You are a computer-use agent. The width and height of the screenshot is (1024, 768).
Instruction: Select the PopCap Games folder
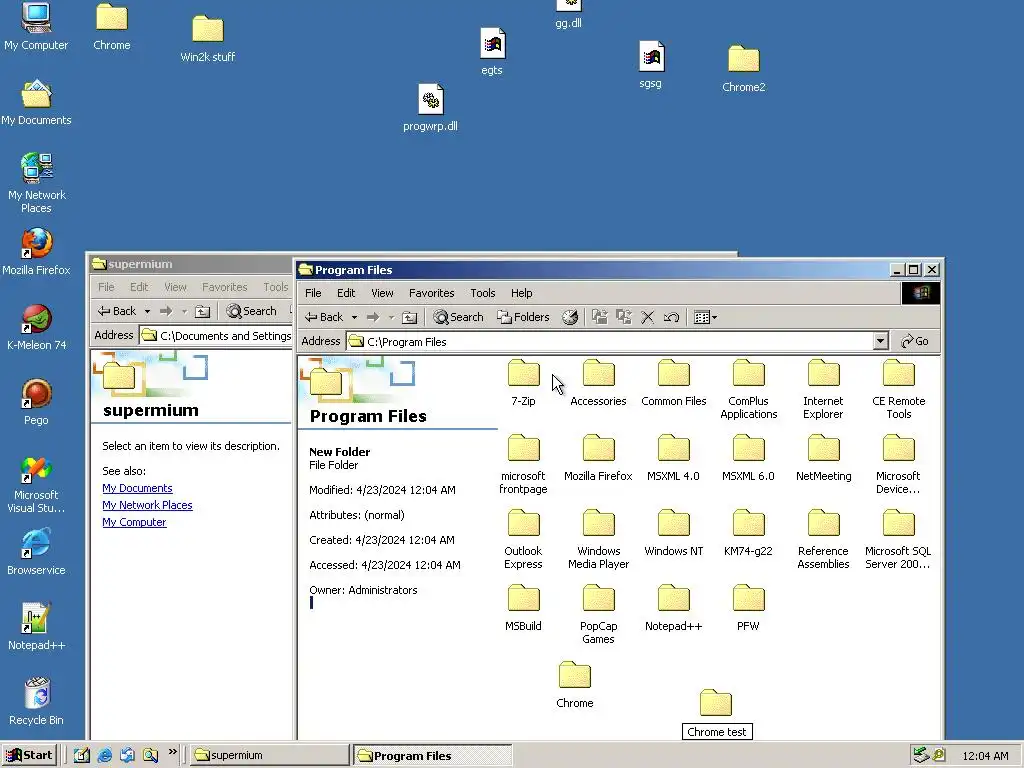[x=598, y=615]
